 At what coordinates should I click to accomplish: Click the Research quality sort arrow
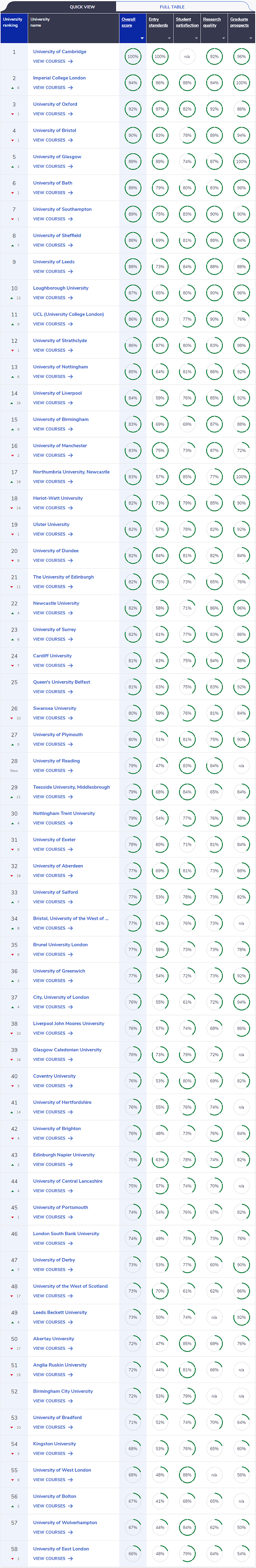click(224, 38)
